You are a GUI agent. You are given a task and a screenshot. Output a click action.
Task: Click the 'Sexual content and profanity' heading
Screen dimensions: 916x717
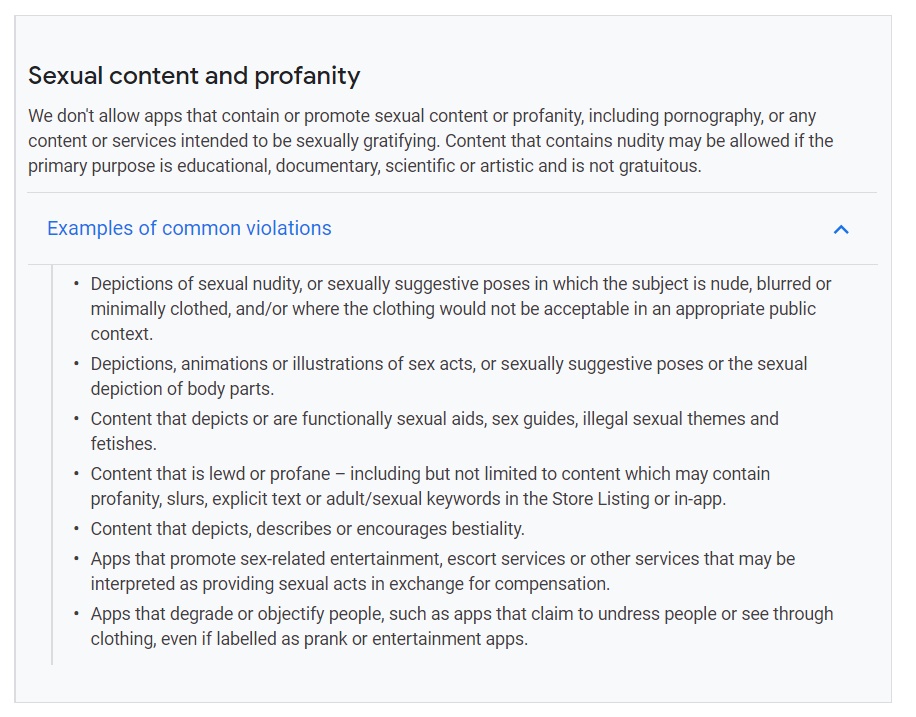(x=194, y=76)
